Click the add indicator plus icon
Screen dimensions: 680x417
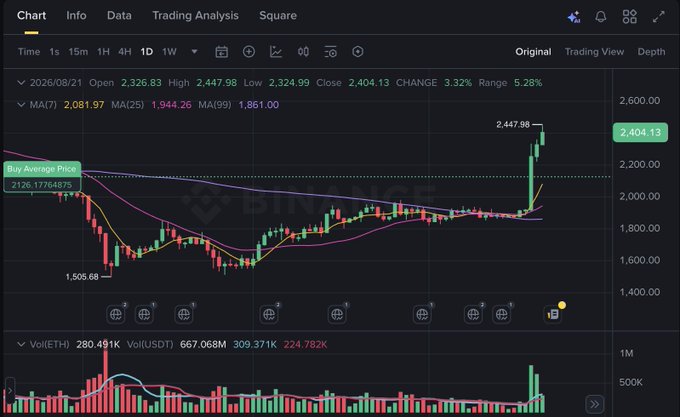click(249, 52)
